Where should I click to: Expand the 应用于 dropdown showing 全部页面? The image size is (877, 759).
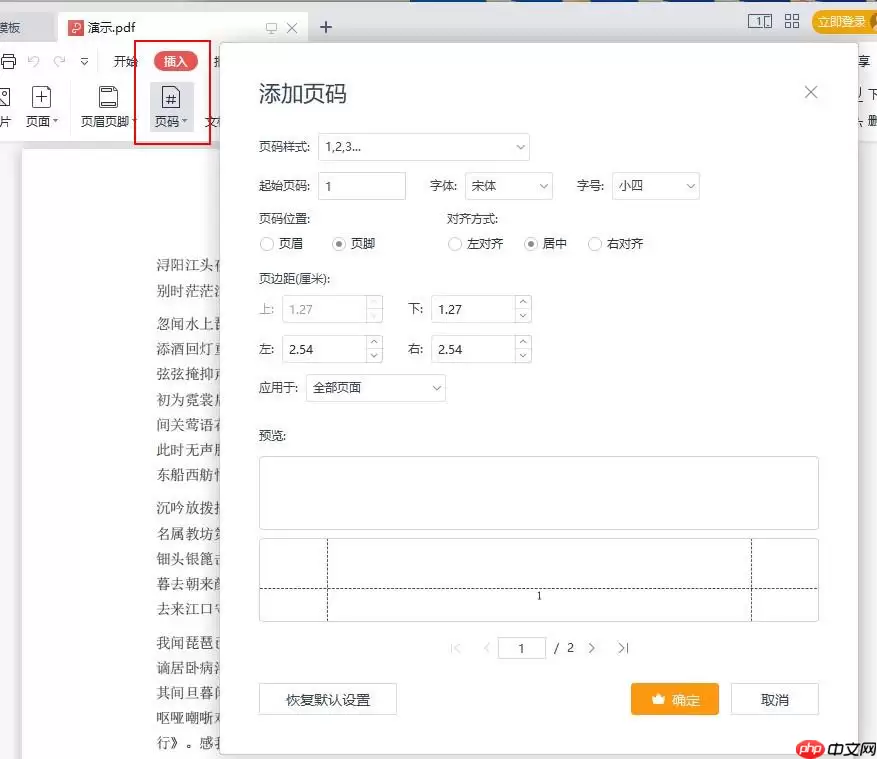pyautogui.click(x=376, y=388)
